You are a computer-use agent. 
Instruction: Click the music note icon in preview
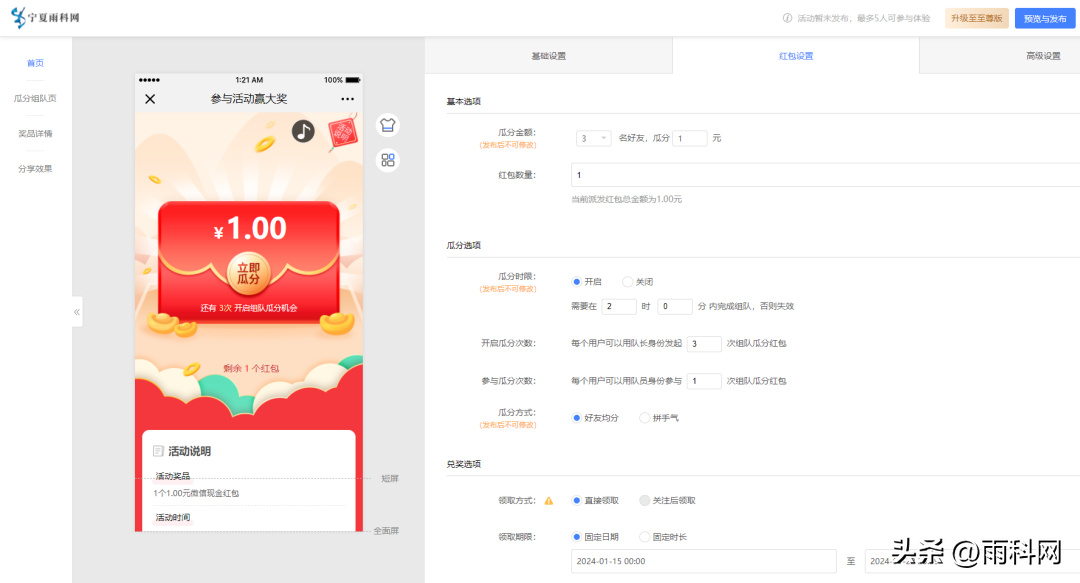coord(303,131)
